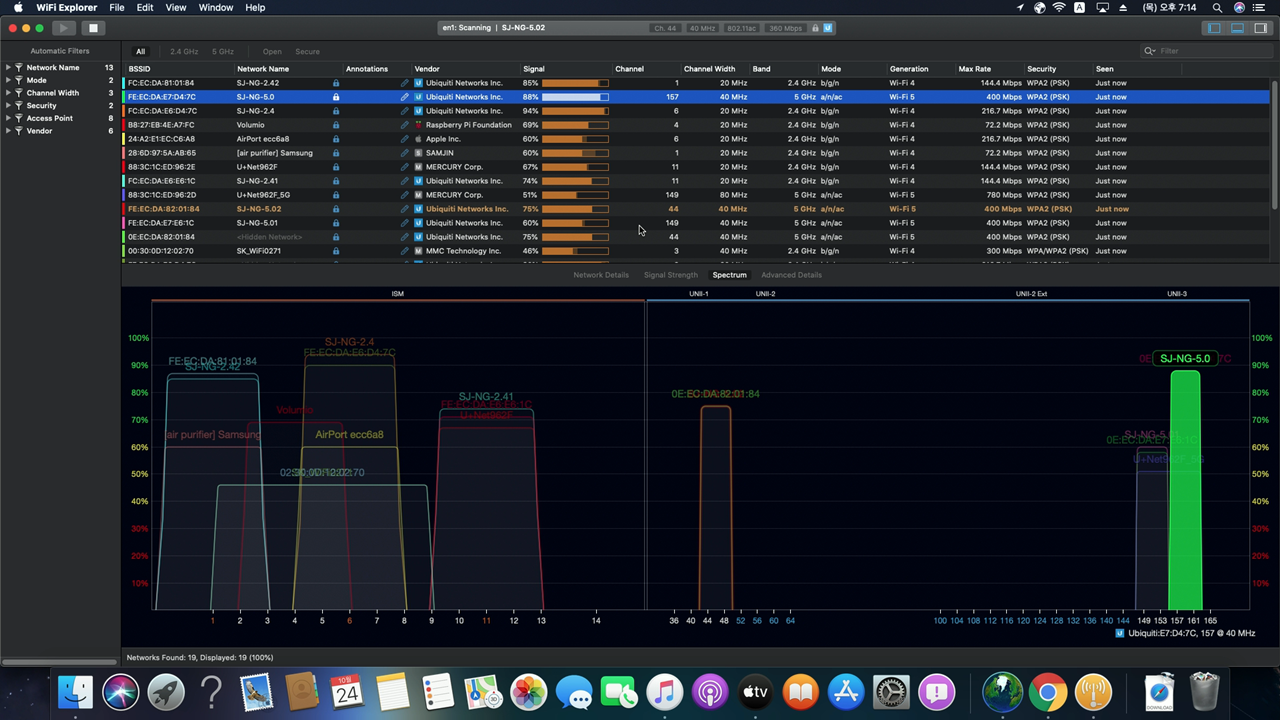
Task: Expand the Security filter group
Action: point(8,106)
